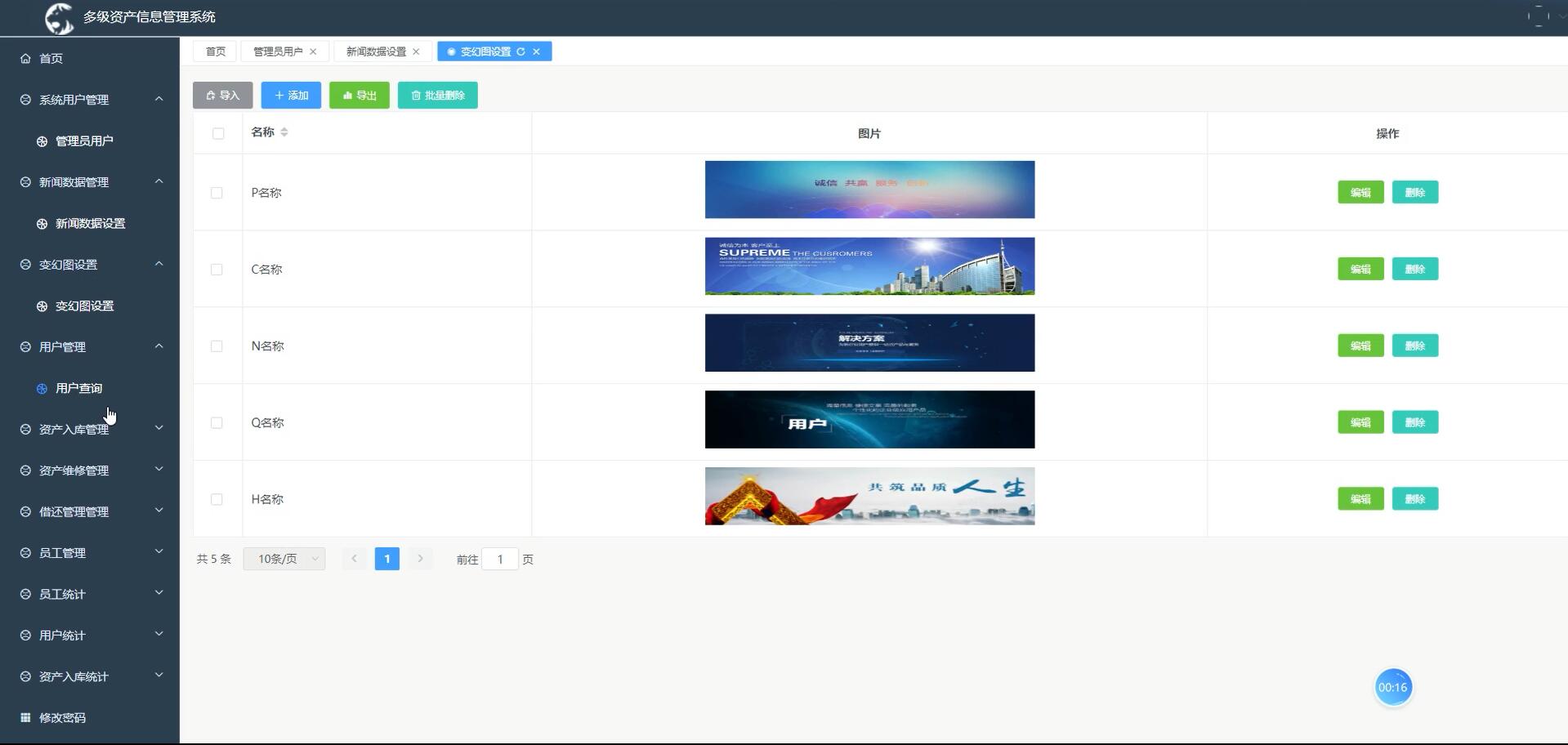This screenshot has height=745, width=1568.
Task: Click the refresh icon on 变幻图设置 tab
Action: point(520,51)
